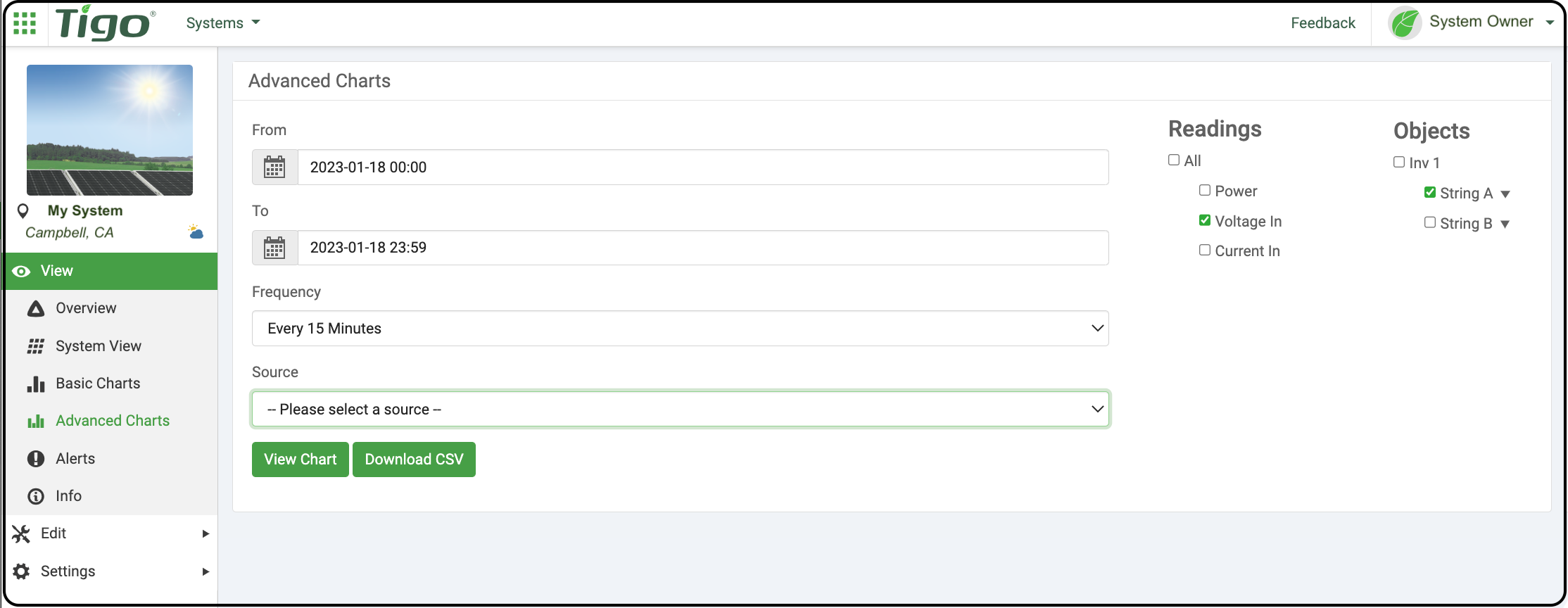Click the System Owner avatar icon
This screenshot has width=1568, height=608.
coord(1405,23)
